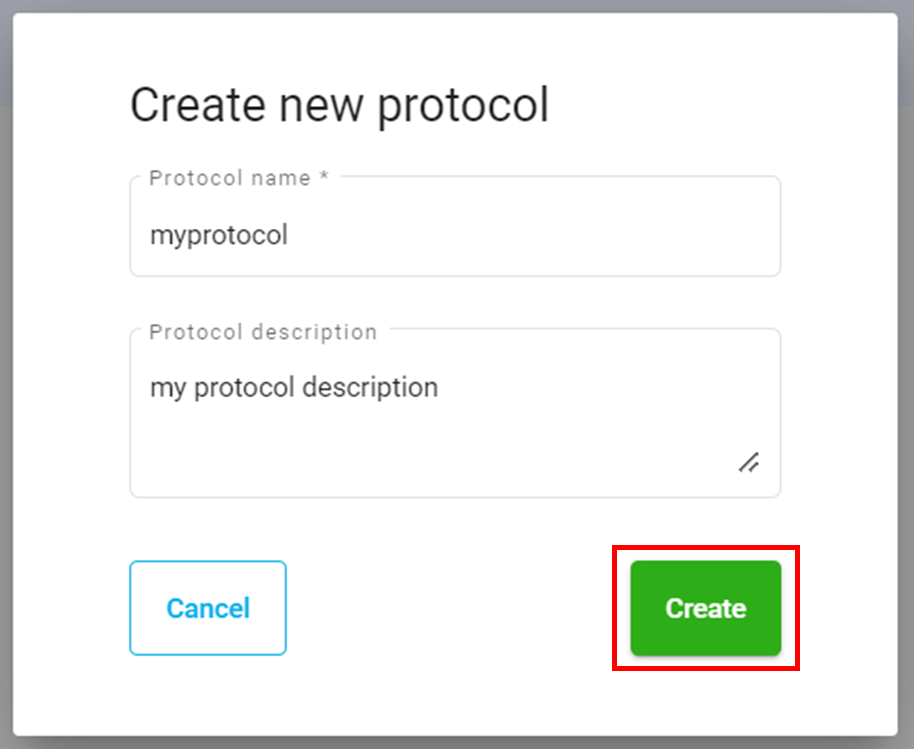Click the text 'myprotocol' in the name field
This screenshot has width=914, height=749.
(x=218, y=235)
